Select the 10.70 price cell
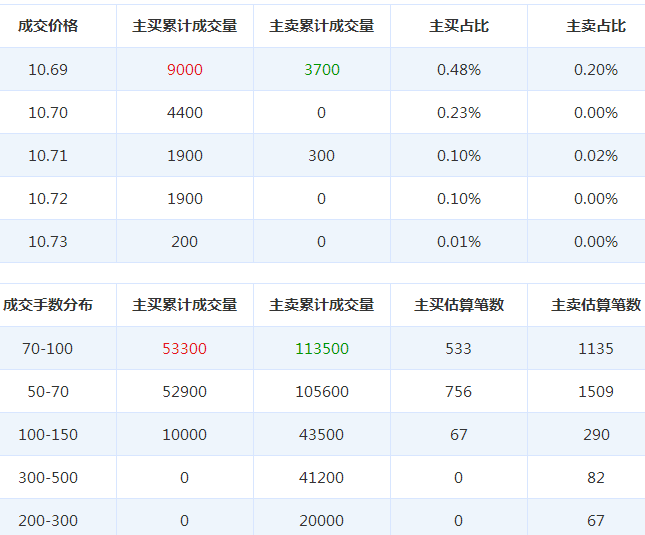Viewport: 645px width, 535px height. click(x=48, y=113)
